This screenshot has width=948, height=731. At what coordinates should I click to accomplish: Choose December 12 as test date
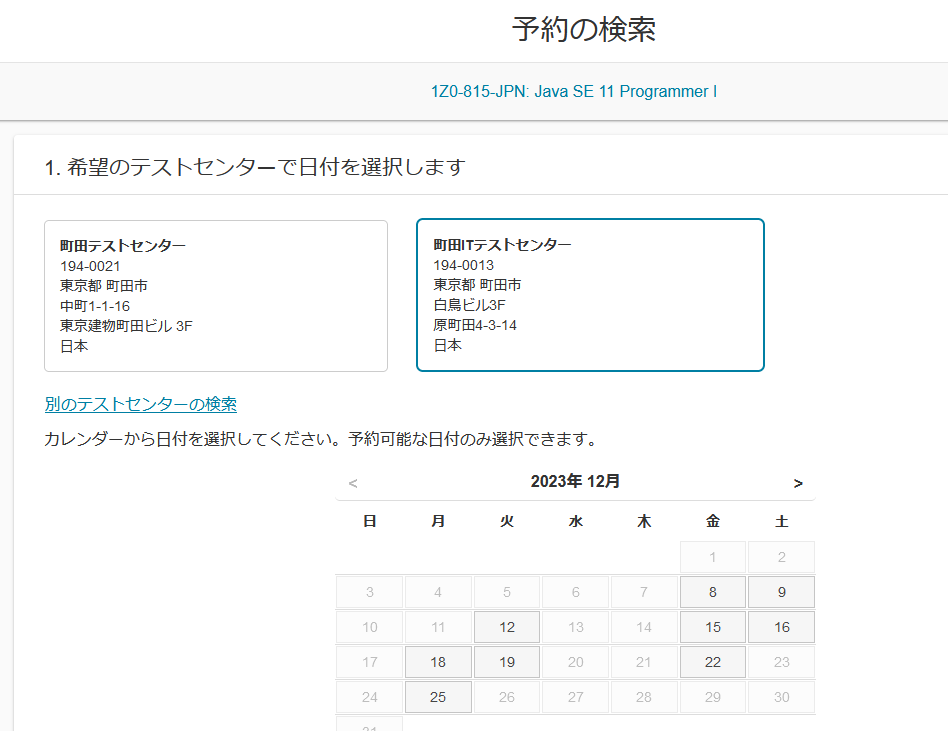tap(507, 627)
